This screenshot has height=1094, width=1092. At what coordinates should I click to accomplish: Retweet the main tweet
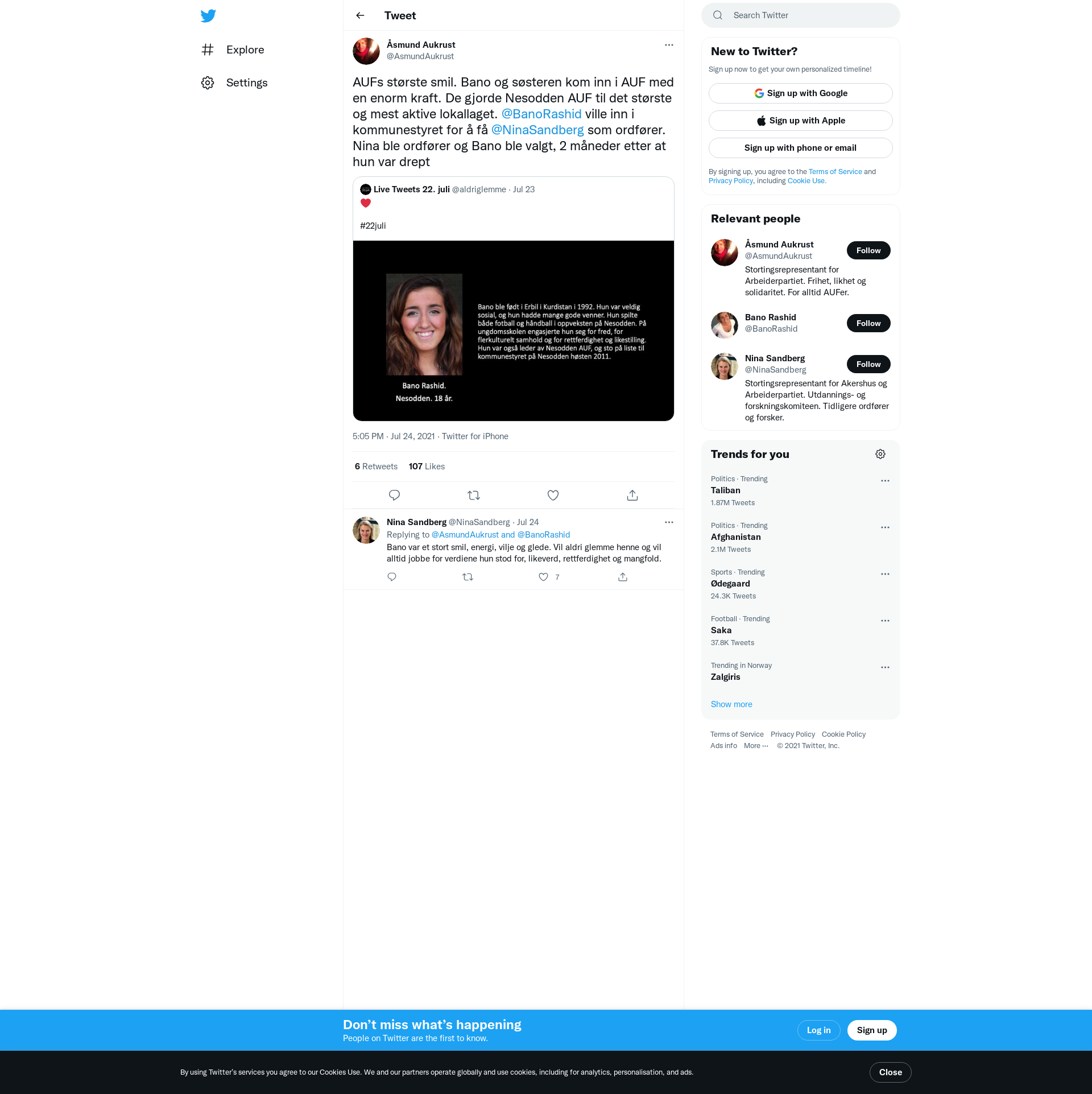(474, 495)
